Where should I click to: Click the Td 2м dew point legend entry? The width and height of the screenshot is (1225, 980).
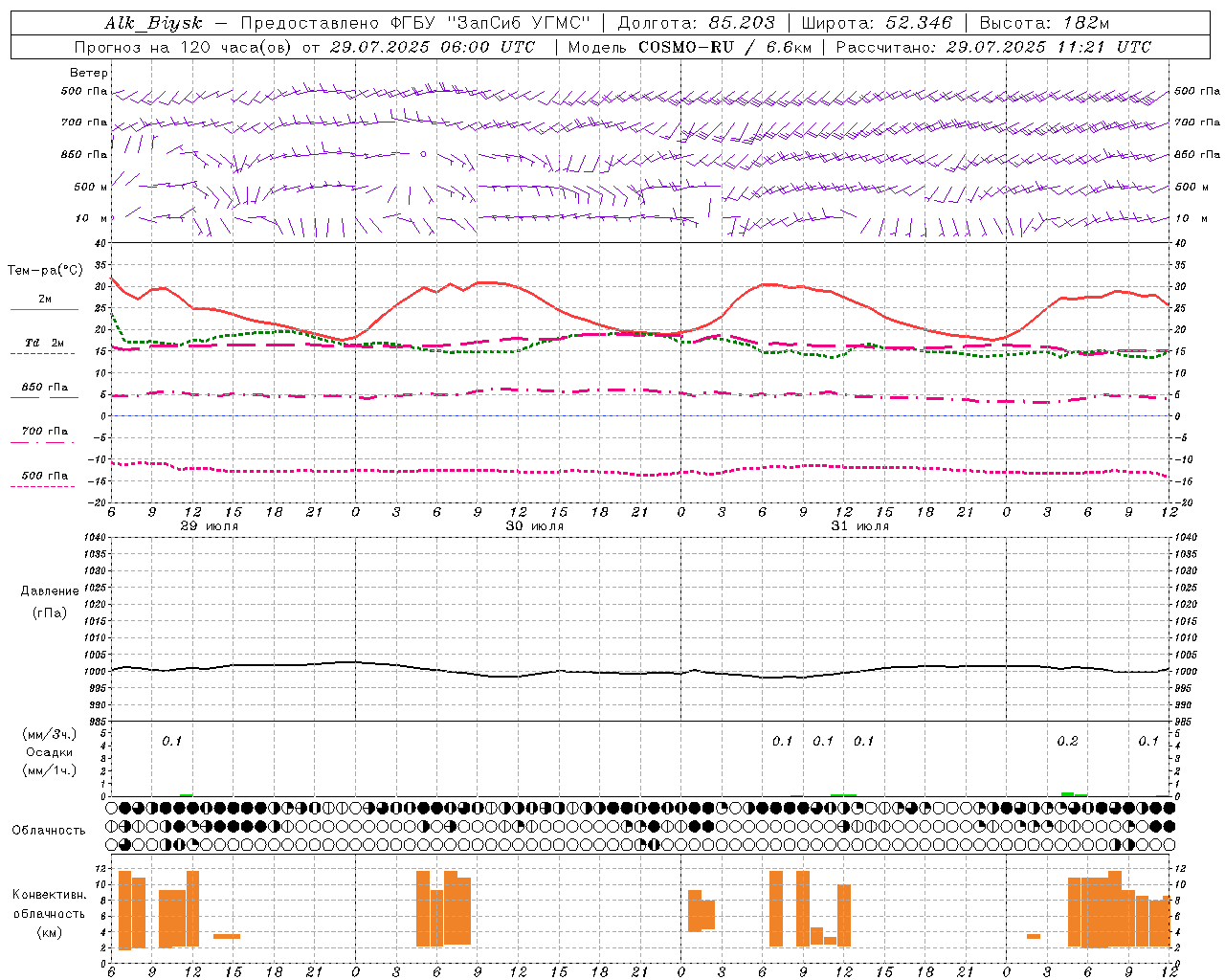click(x=45, y=343)
